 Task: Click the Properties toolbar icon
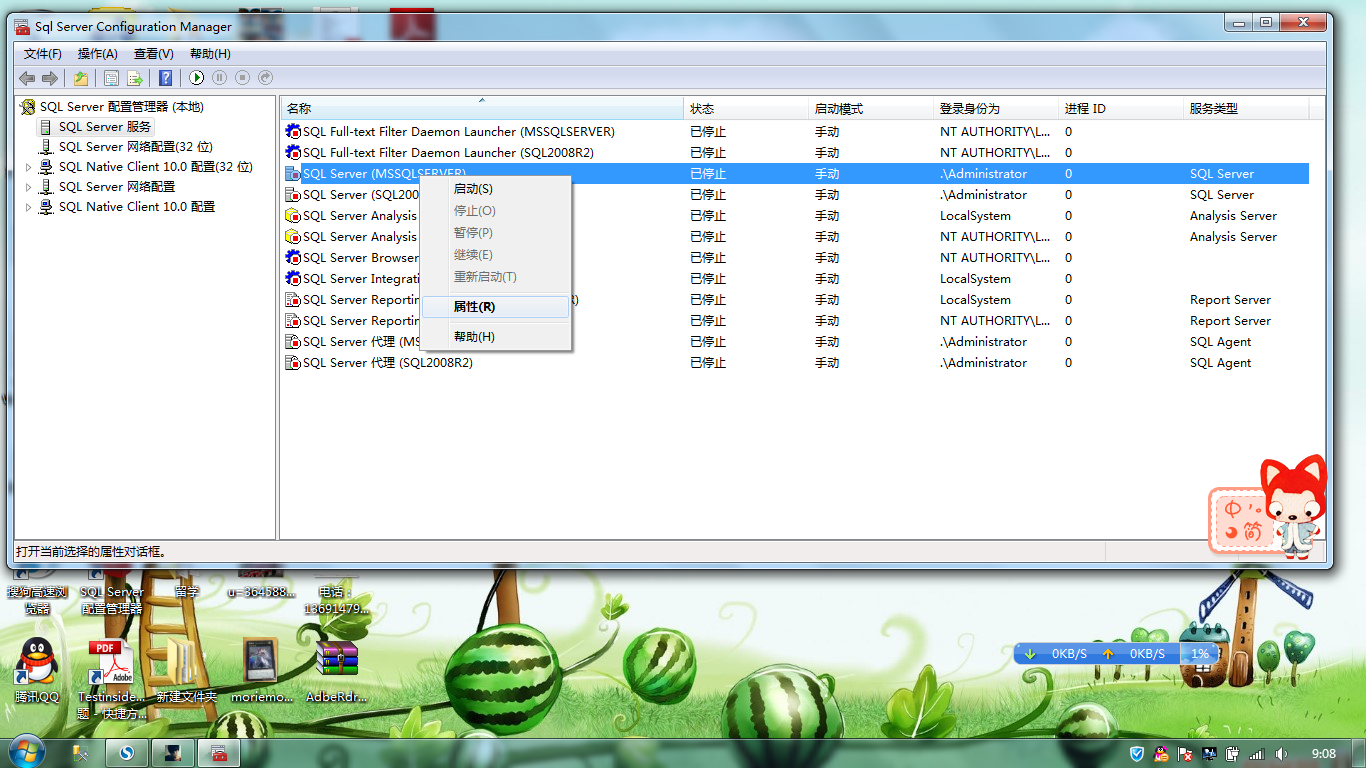[x=111, y=78]
